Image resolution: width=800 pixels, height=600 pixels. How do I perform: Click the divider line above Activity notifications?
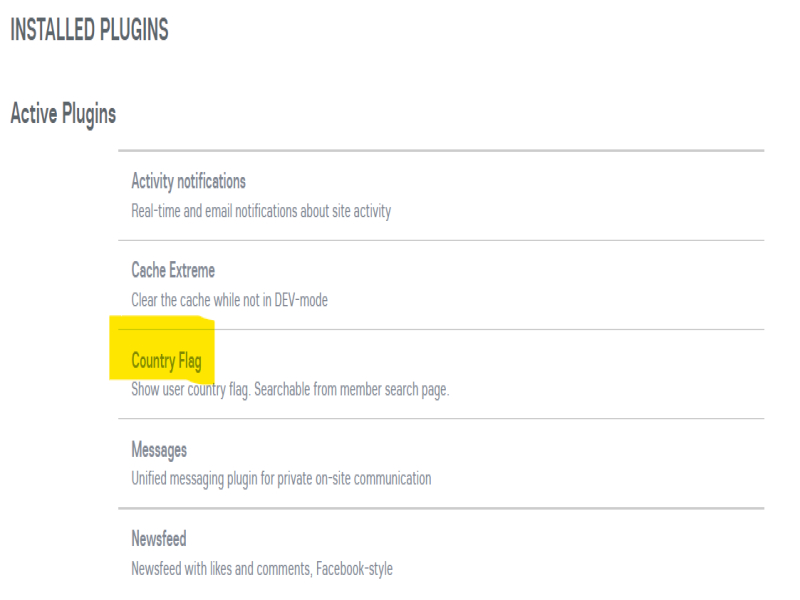click(440, 151)
